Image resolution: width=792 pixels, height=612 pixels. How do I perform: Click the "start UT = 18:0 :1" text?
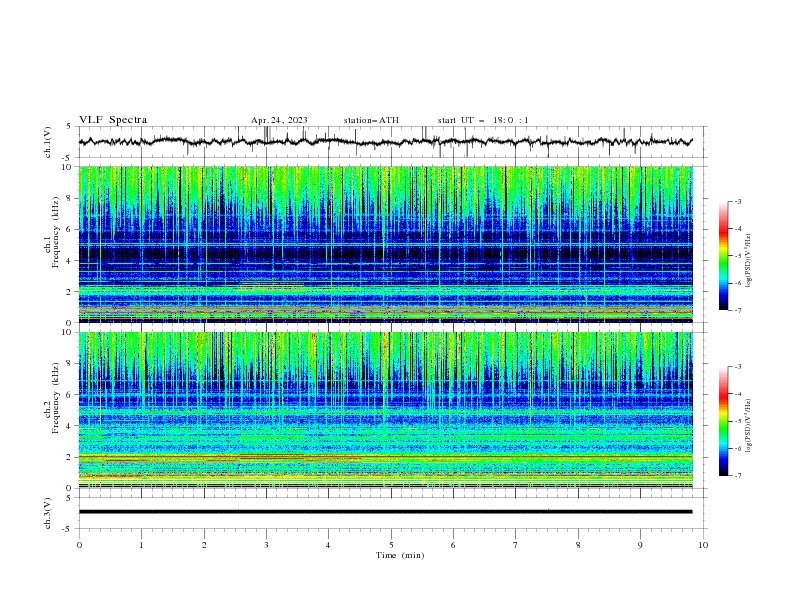click(x=483, y=120)
